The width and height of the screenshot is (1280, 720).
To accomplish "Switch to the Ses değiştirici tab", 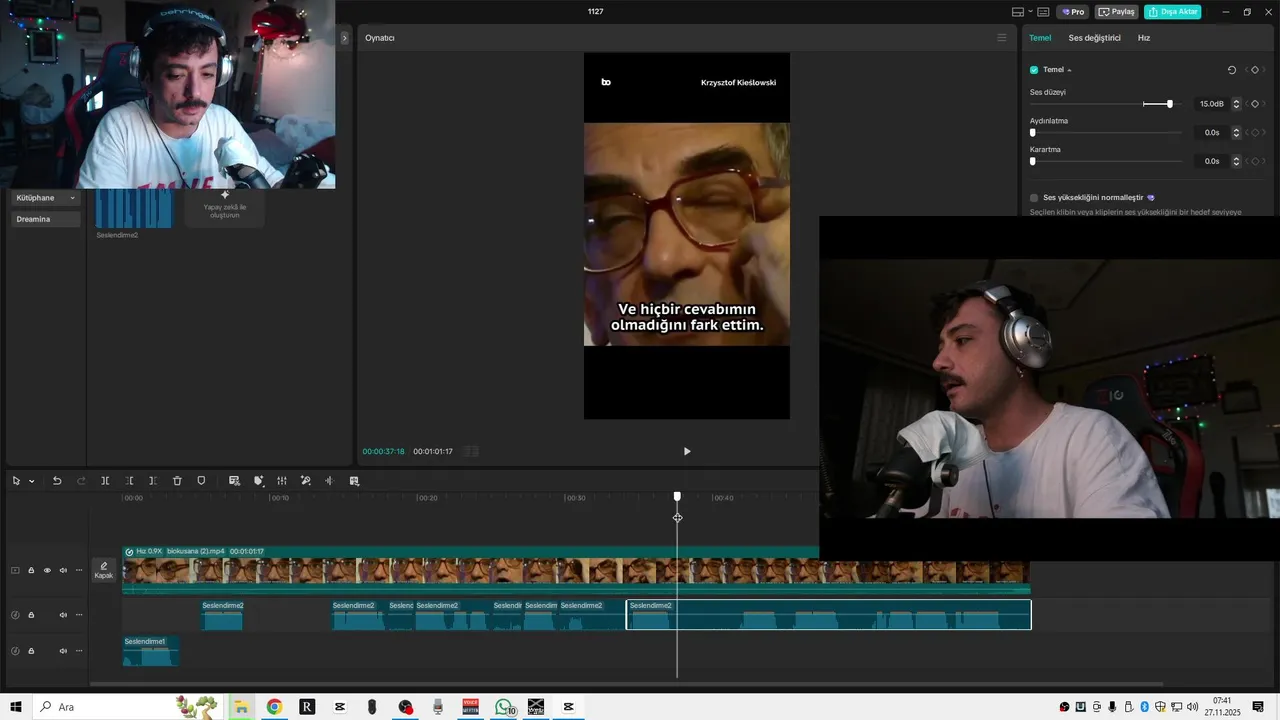I will pos(1094,38).
